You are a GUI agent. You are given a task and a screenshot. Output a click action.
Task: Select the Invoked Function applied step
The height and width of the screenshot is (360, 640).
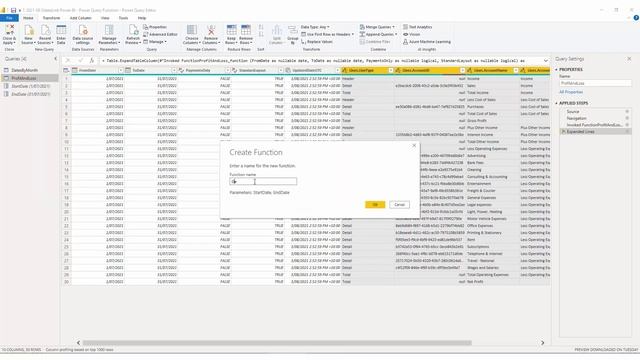pos(596,124)
